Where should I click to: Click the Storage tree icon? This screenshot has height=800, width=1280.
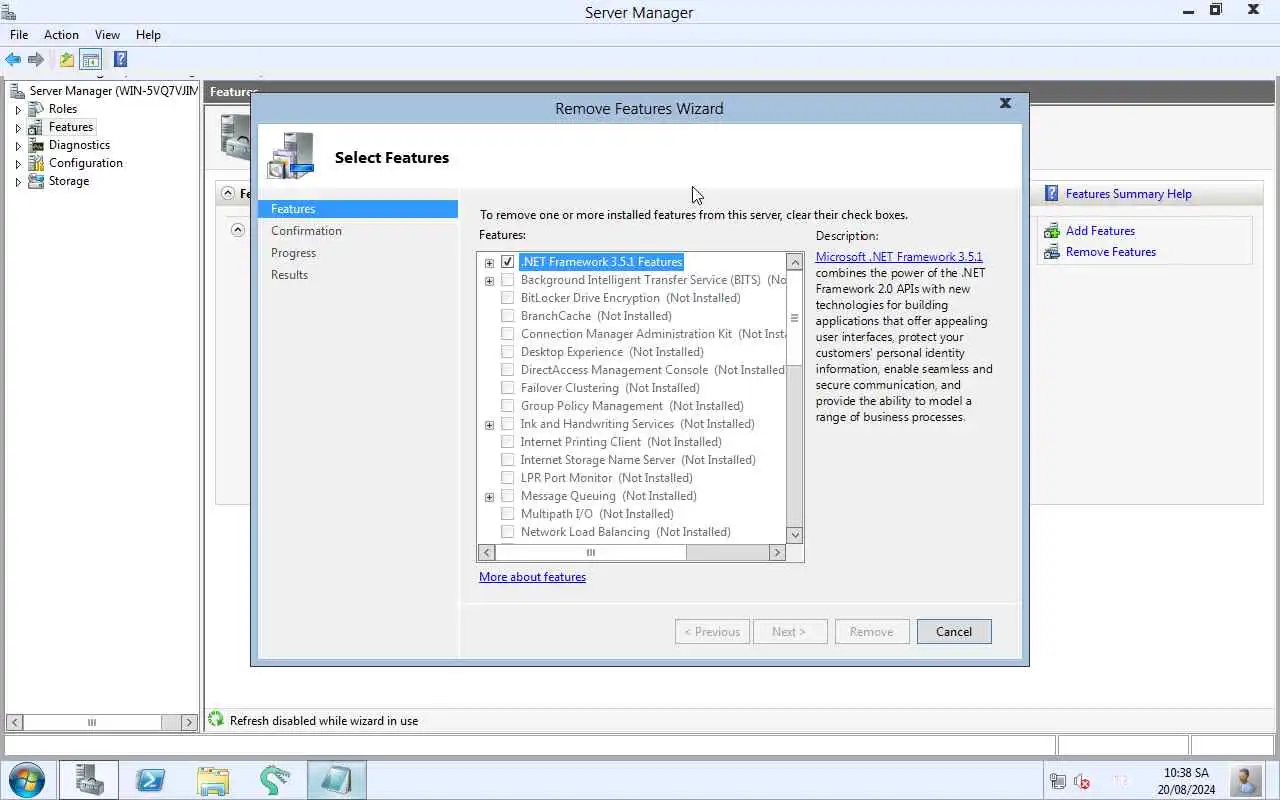(x=36, y=181)
